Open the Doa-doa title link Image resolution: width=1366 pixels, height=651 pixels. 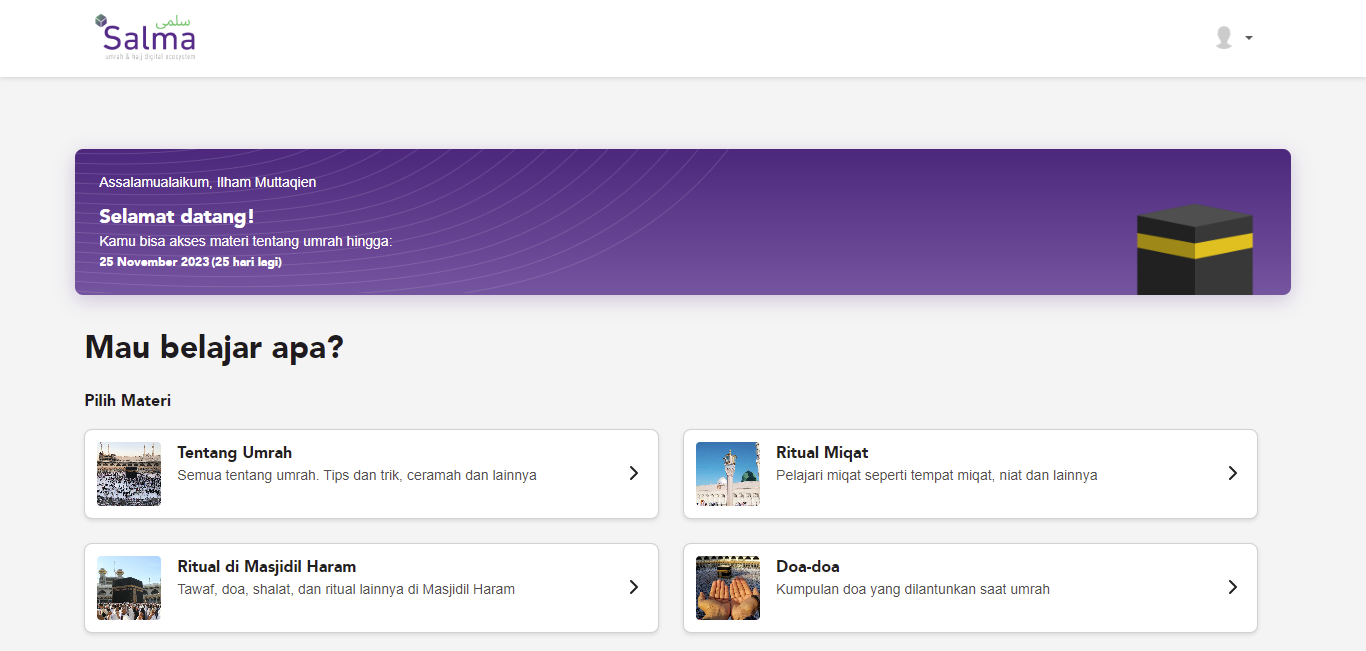click(x=808, y=567)
